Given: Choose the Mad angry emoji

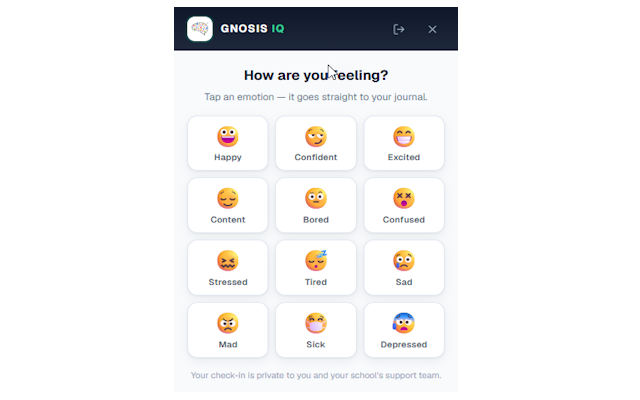Looking at the screenshot, I should tap(228, 323).
